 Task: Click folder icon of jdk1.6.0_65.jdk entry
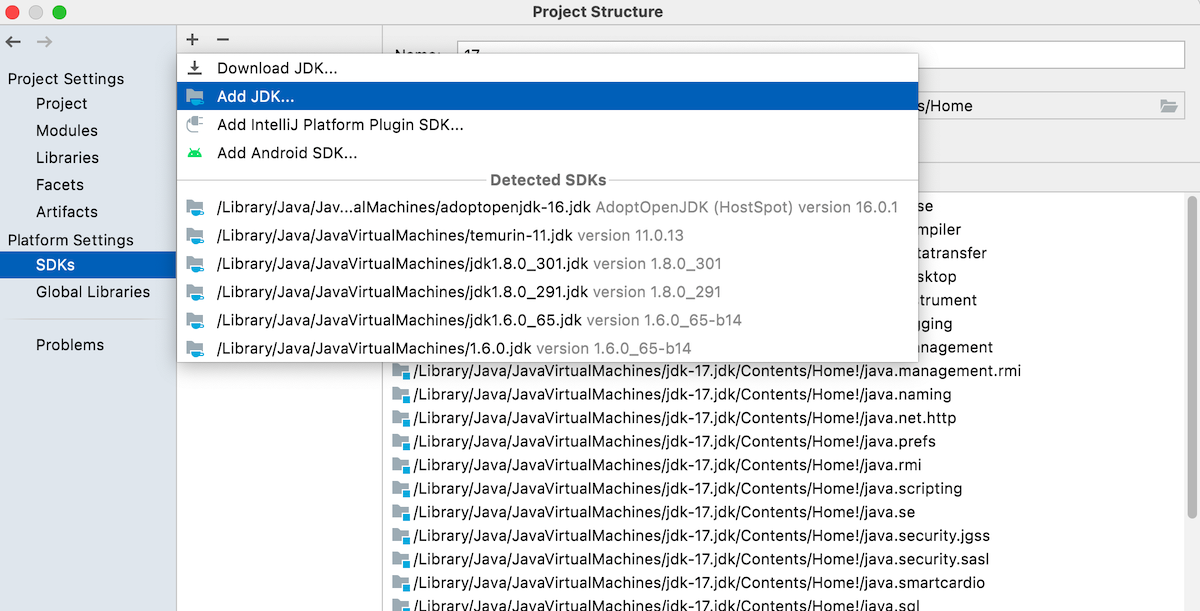(x=195, y=320)
